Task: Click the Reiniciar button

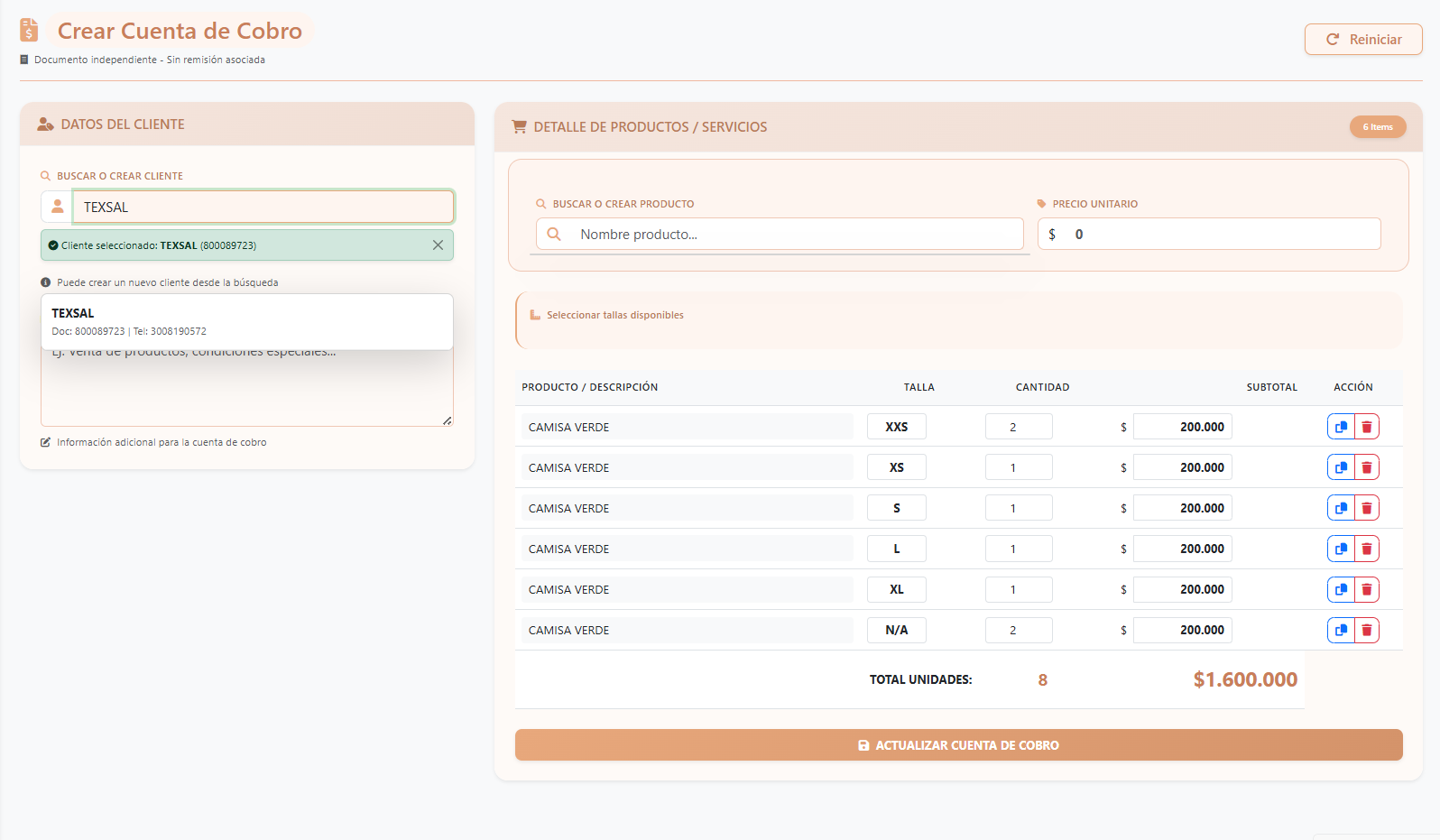Action: pos(1363,40)
